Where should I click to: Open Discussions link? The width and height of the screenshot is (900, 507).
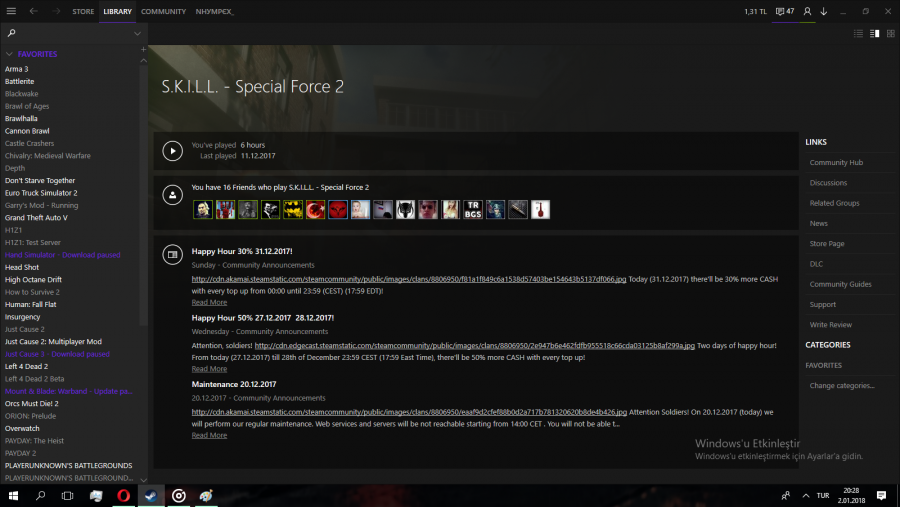pos(828,183)
